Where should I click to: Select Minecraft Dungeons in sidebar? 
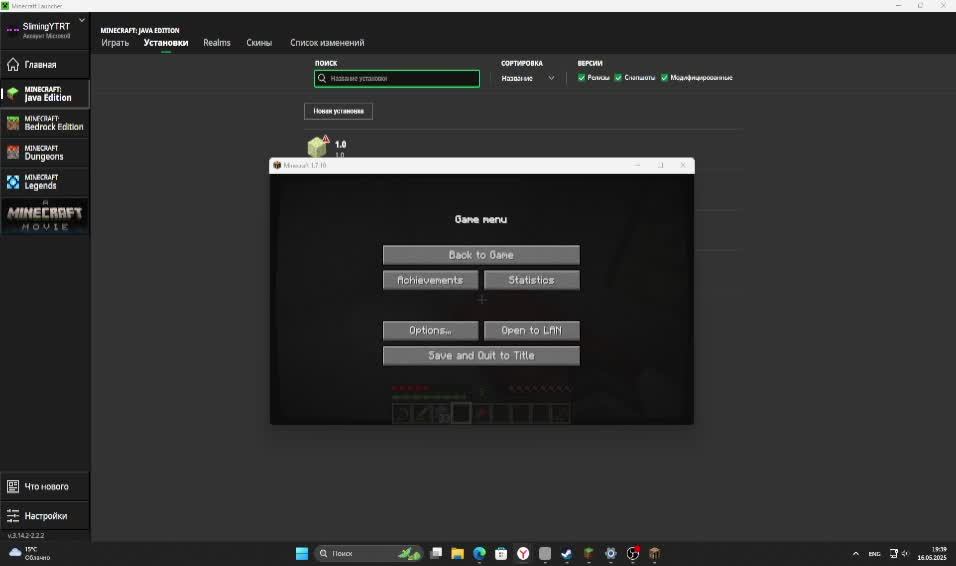coord(45,152)
